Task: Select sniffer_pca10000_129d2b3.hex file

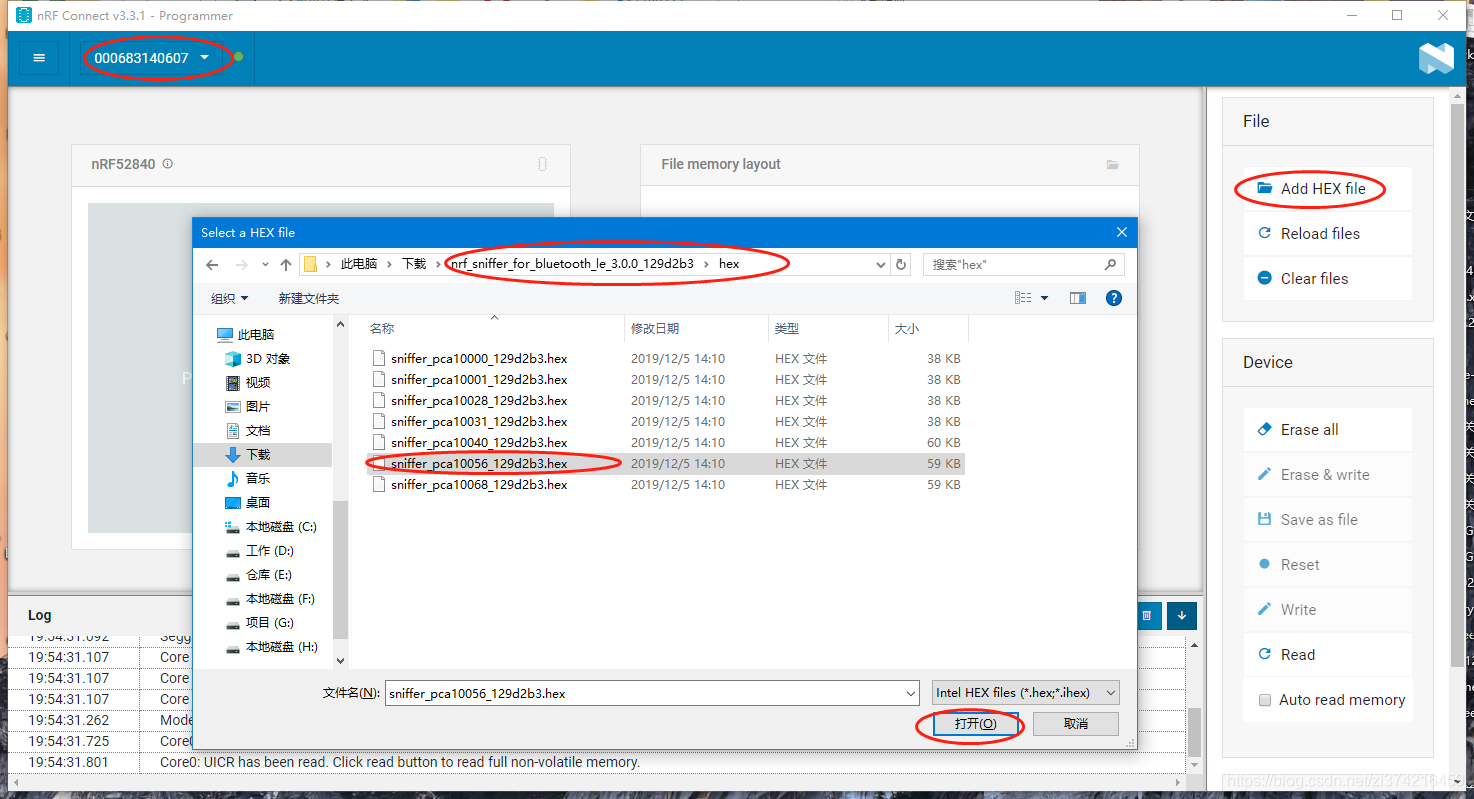Action: pyautogui.click(x=479, y=358)
